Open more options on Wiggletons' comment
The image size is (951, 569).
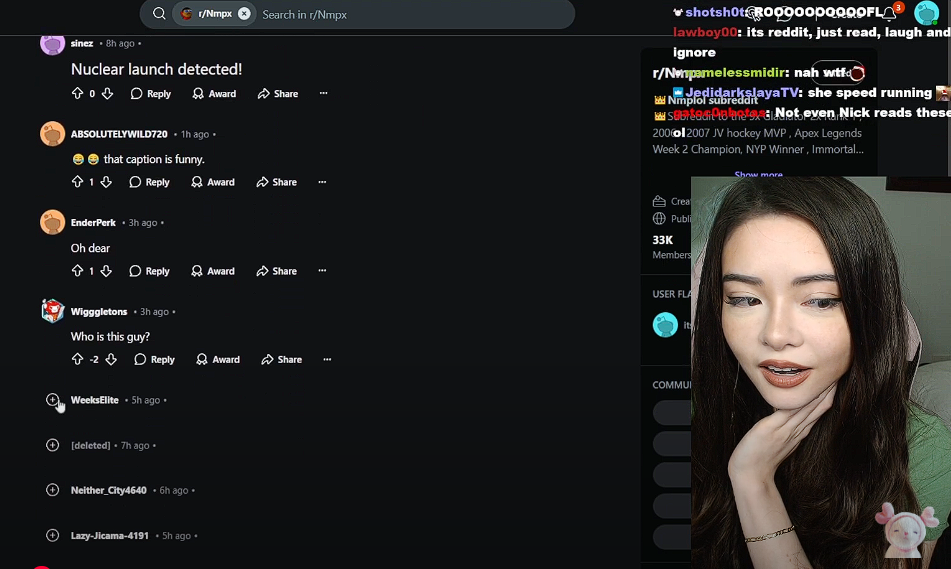pyautogui.click(x=327, y=360)
